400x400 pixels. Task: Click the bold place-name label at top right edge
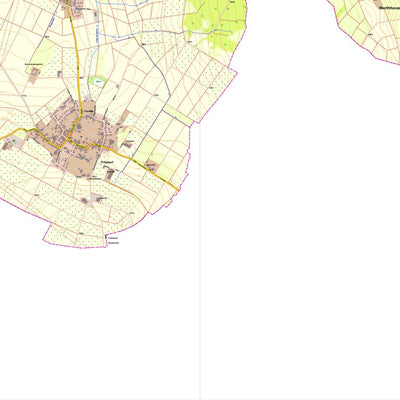tap(390, 9)
